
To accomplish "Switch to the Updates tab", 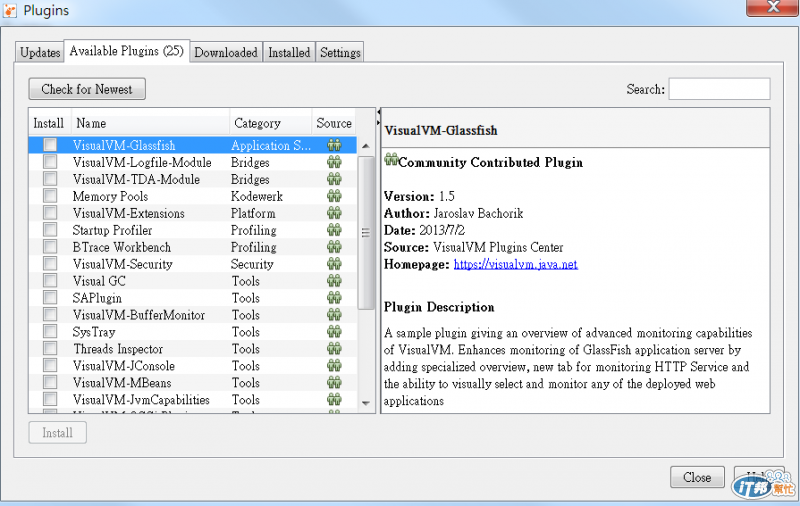I will 40,53.
